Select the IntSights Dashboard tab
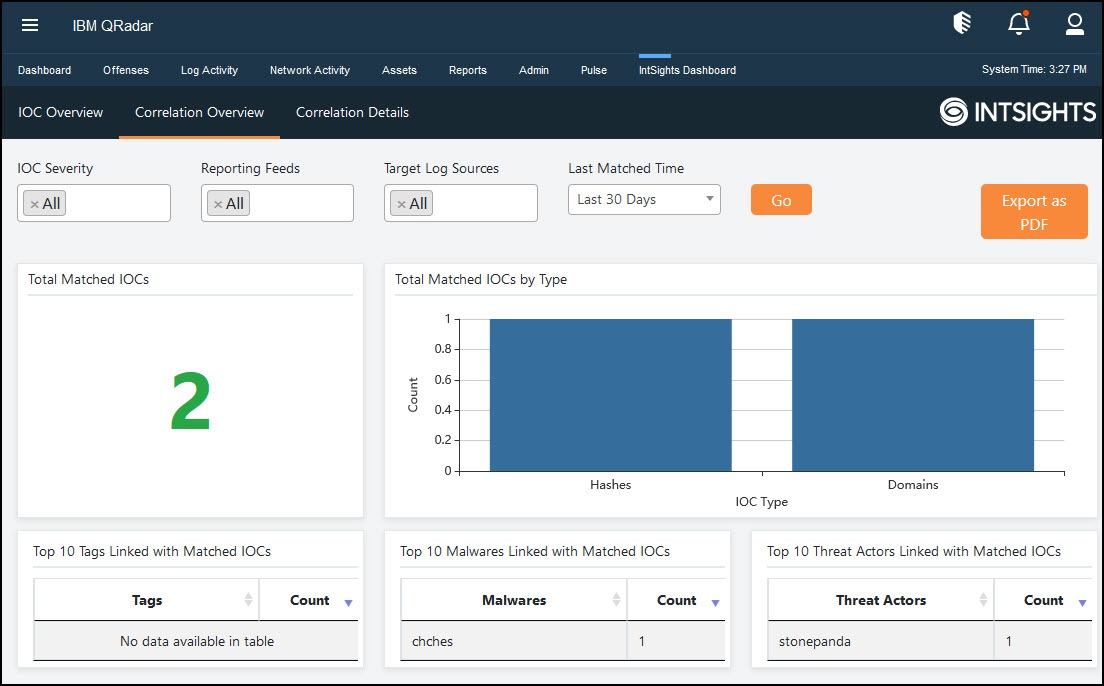Image resolution: width=1104 pixels, height=686 pixels. tap(687, 70)
